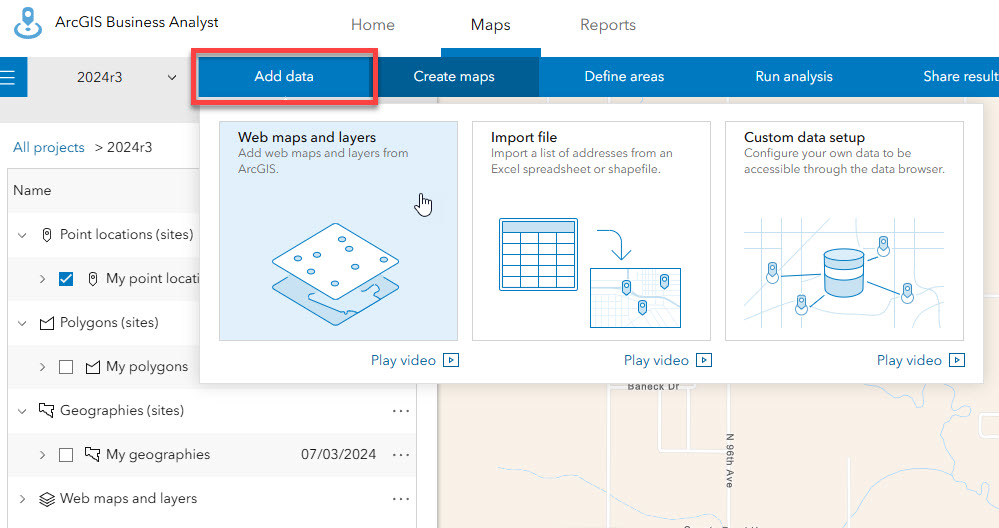Select the Web maps and layers card
999x528 pixels.
[x=338, y=231]
